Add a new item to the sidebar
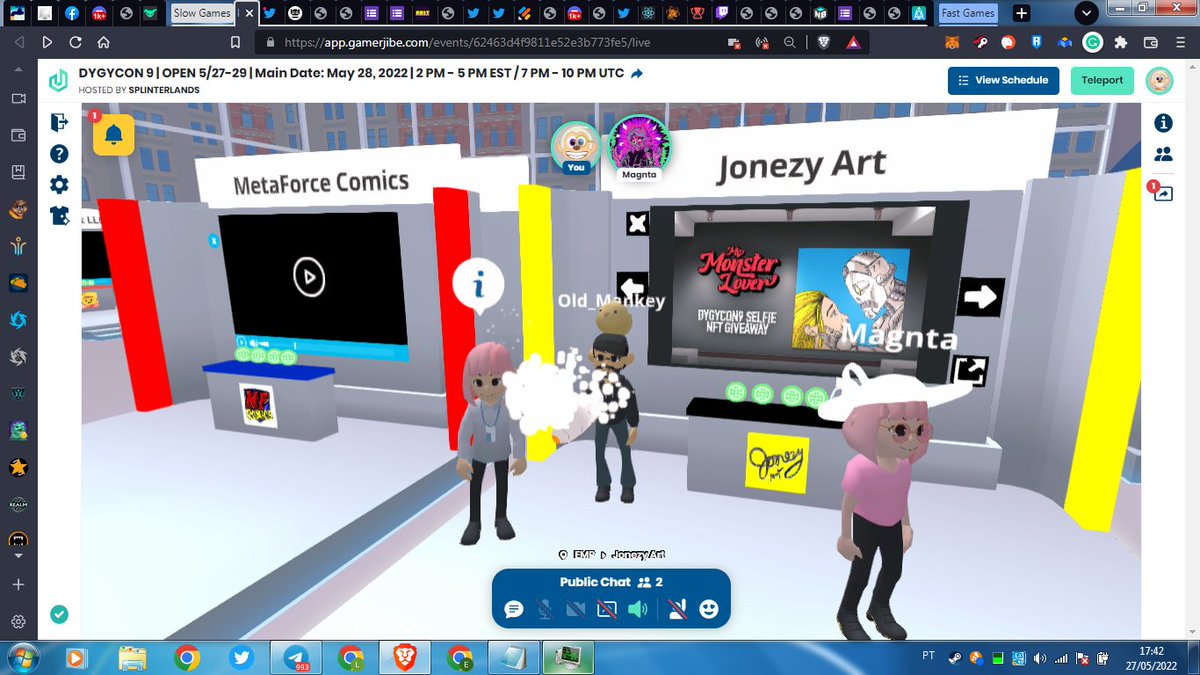The height and width of the screenshot is (675, 1200). [18, 585]
